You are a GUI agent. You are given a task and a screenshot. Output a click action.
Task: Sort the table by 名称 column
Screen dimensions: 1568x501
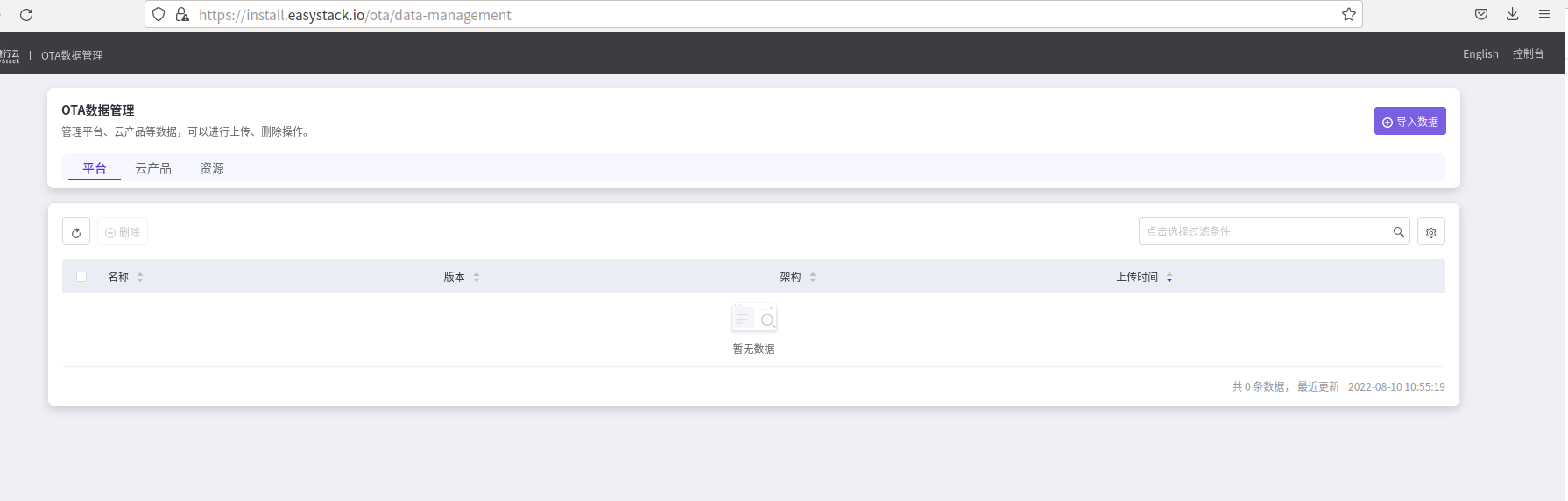(x=140, y=277)
